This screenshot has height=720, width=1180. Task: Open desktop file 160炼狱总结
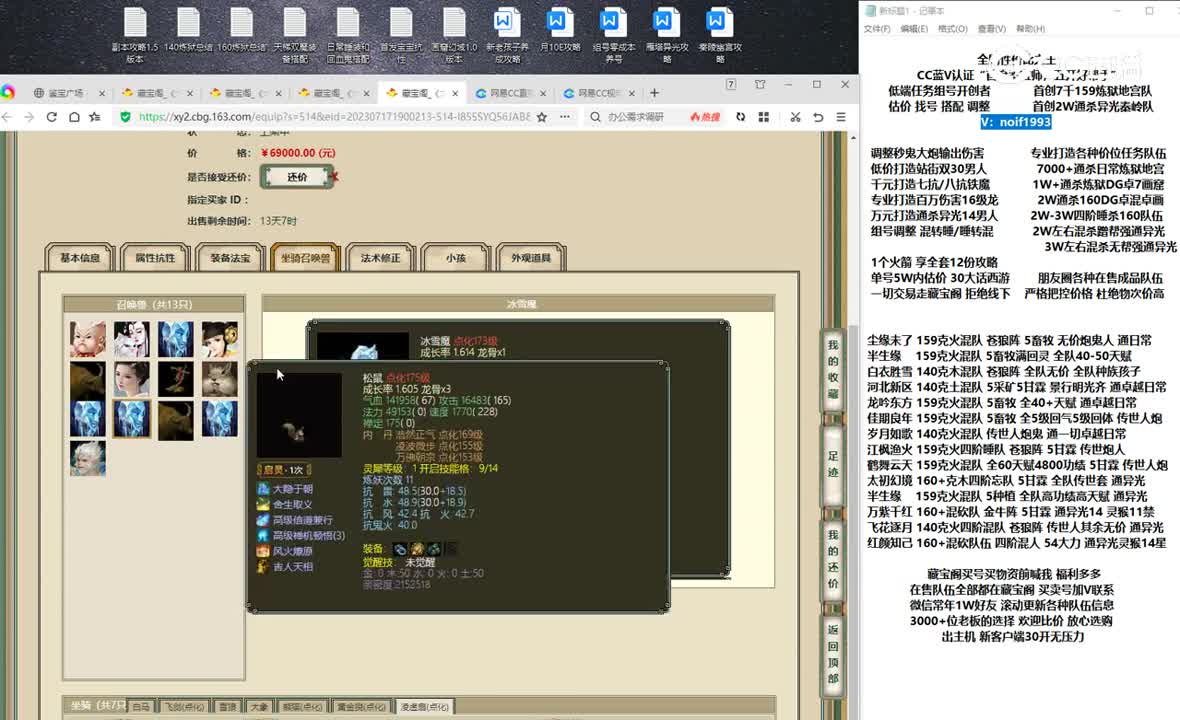coord(242,30)
